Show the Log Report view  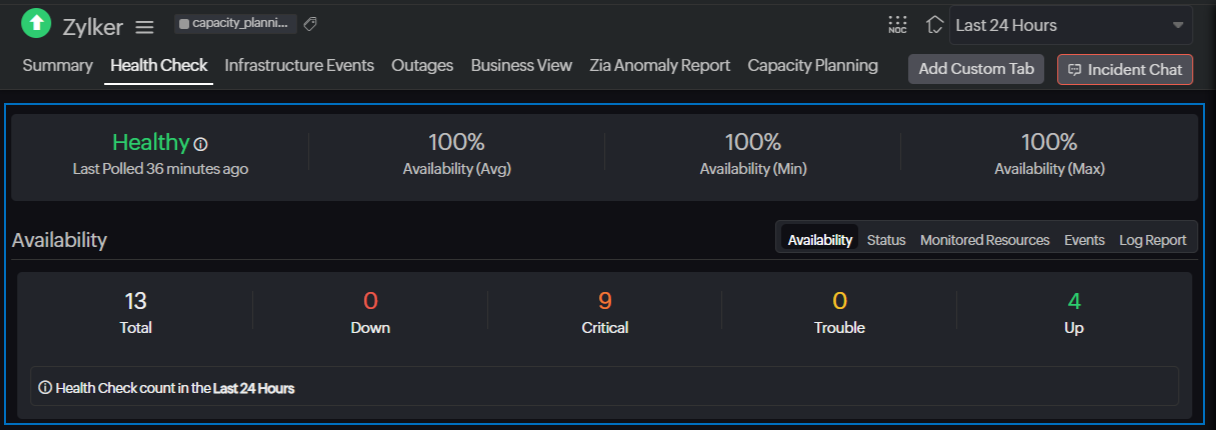pos(1152,240)
